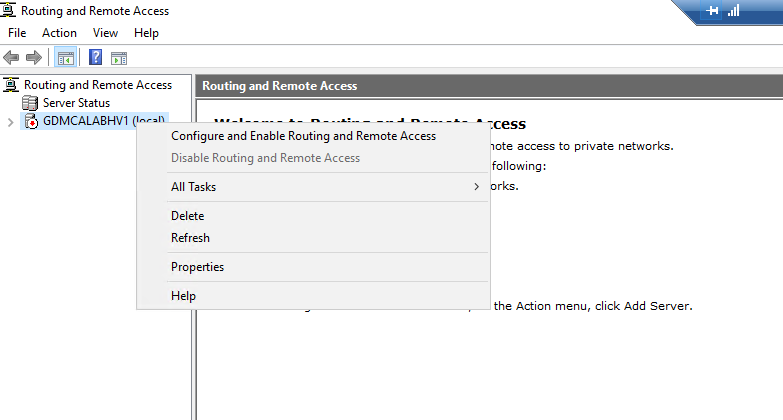783x420 pixels.
Task: Click the signal strength icon on connection bar
Action: (x=734, y=10)
